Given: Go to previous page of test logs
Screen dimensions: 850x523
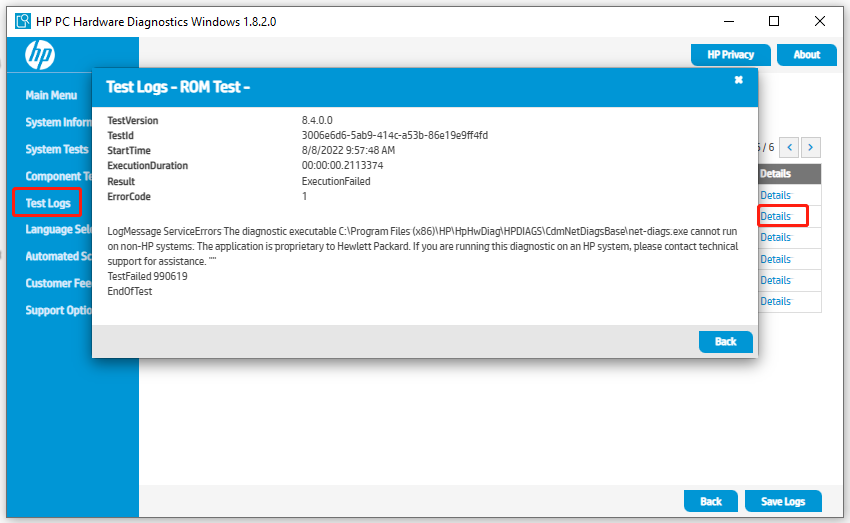Looking at the screenshot, I should pyautogui.click(x=789, y=147).
